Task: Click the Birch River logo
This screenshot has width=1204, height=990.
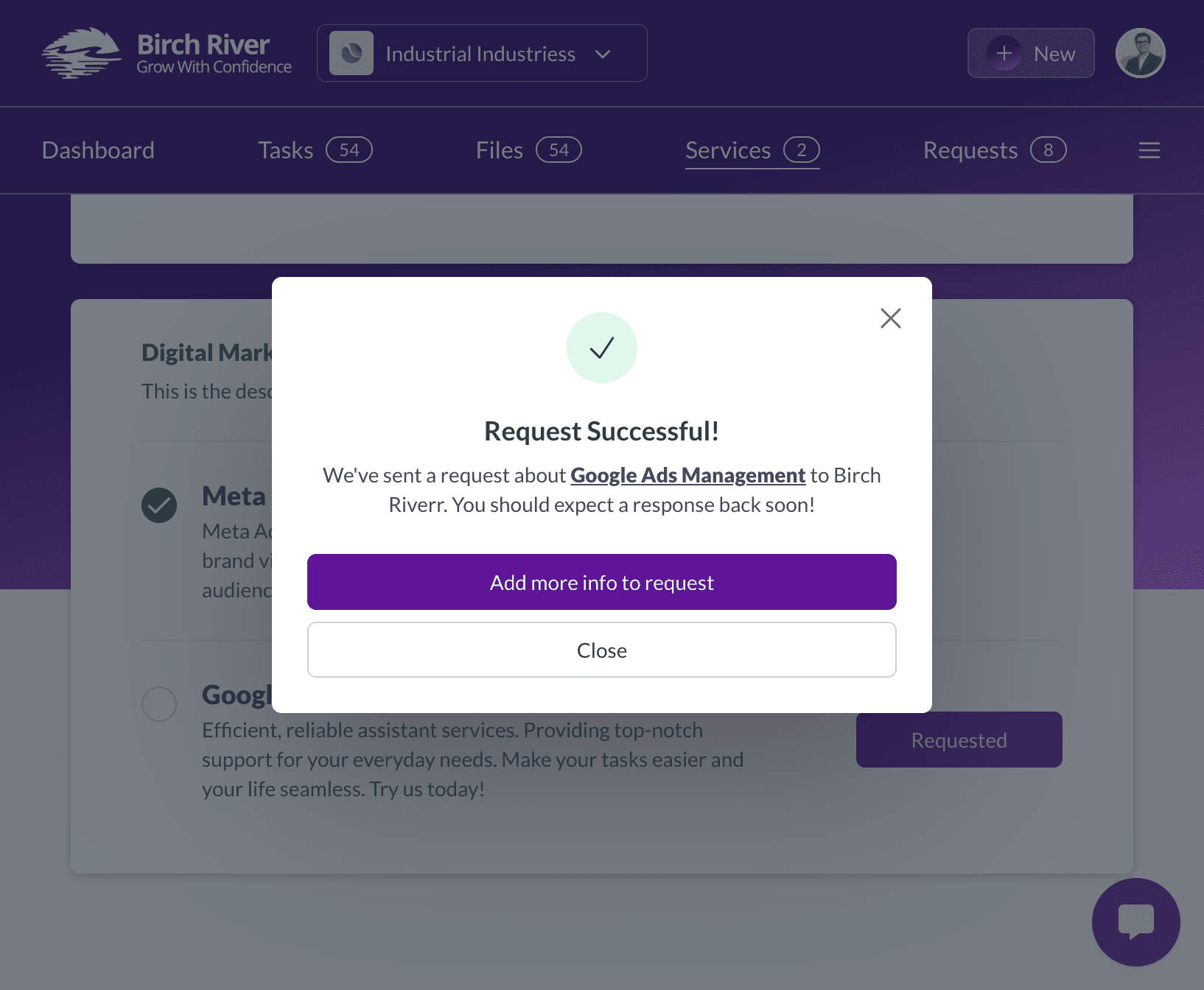Action: (x=165, y=52)
